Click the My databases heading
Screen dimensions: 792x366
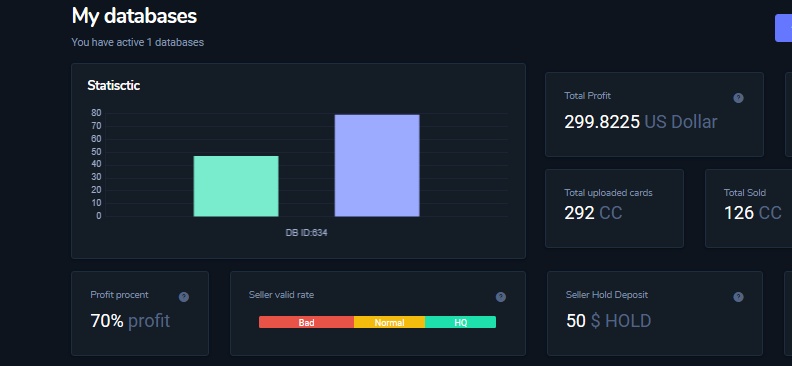pyautogui.click(x=134, y=16)
